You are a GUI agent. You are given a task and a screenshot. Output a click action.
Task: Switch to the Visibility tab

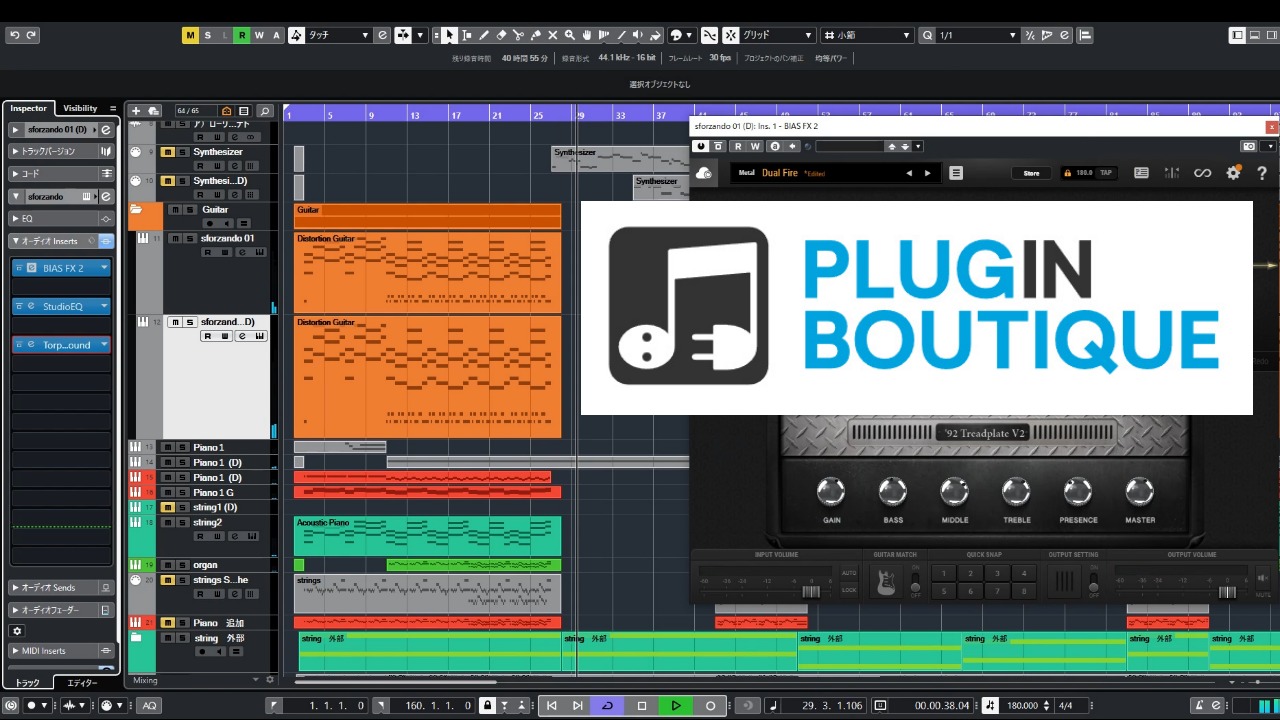(x=80, y=108)
